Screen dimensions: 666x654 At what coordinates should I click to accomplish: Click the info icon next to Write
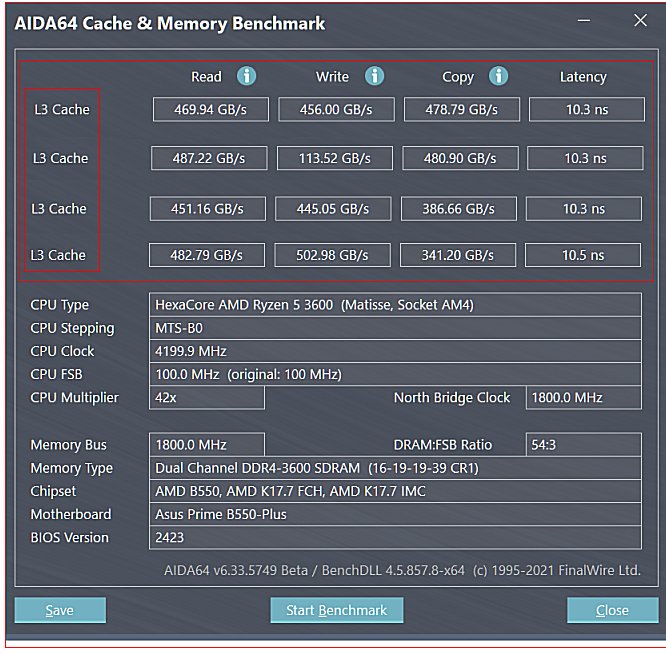point(374,76)
